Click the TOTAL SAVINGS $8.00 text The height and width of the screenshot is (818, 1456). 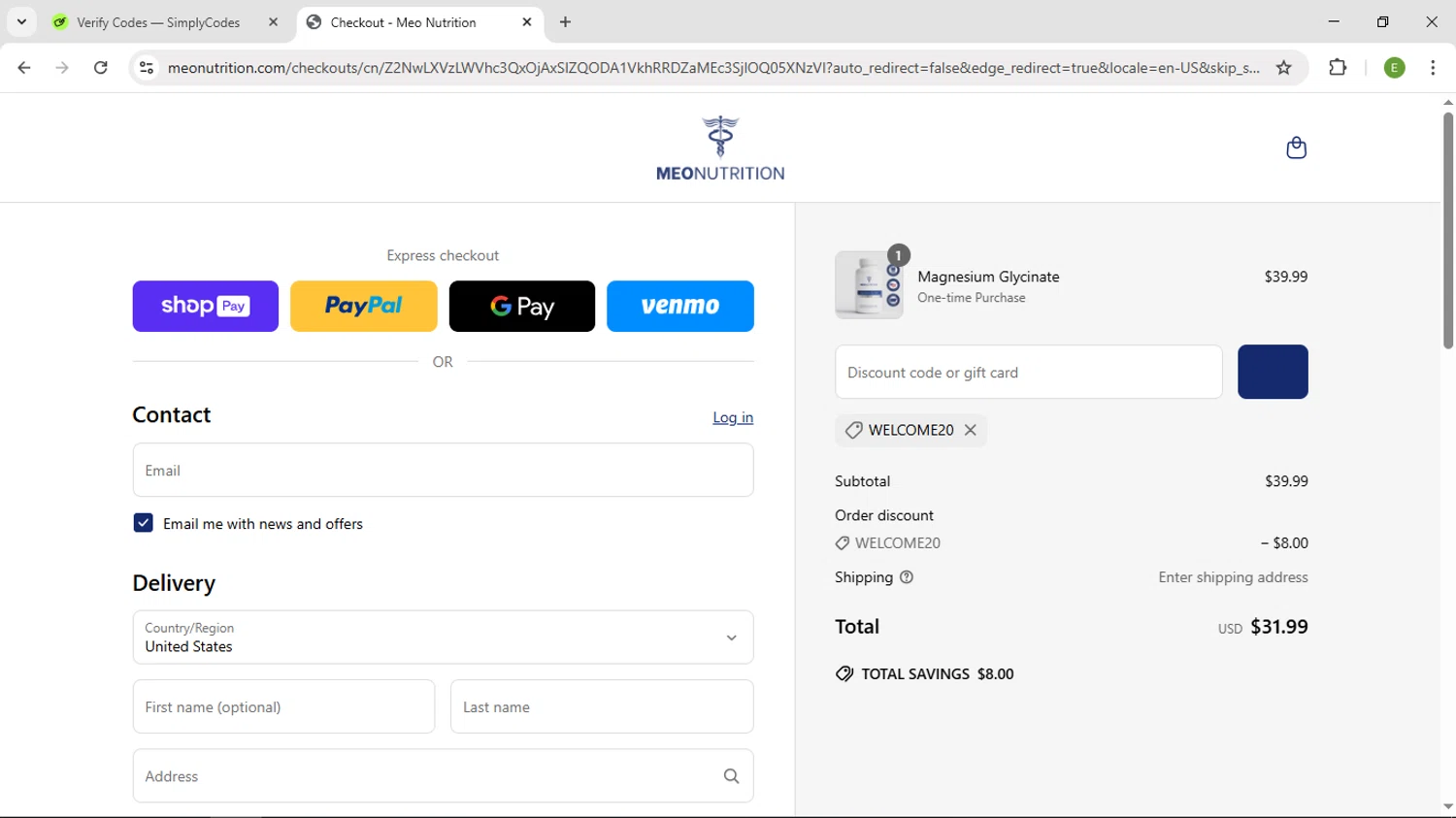coord(938,674)
